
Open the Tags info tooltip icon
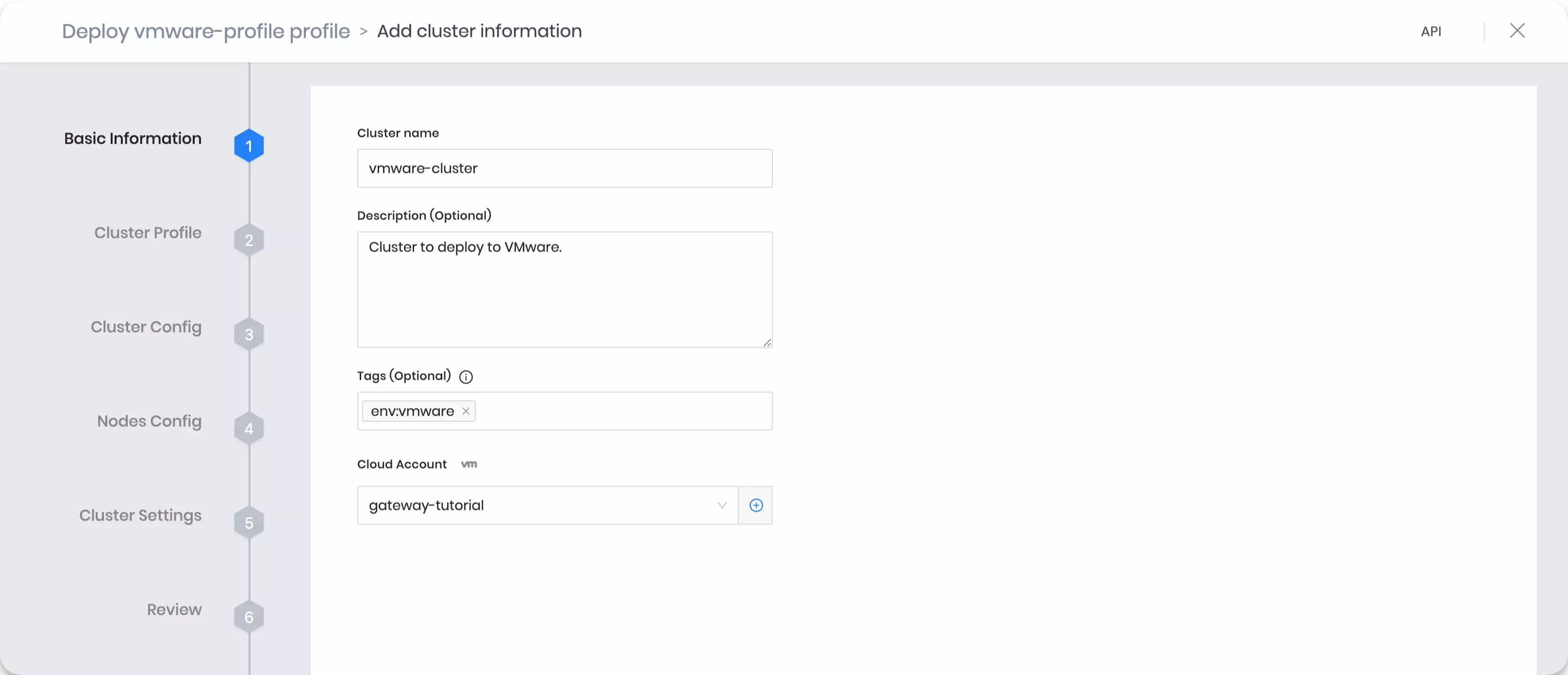466,377
